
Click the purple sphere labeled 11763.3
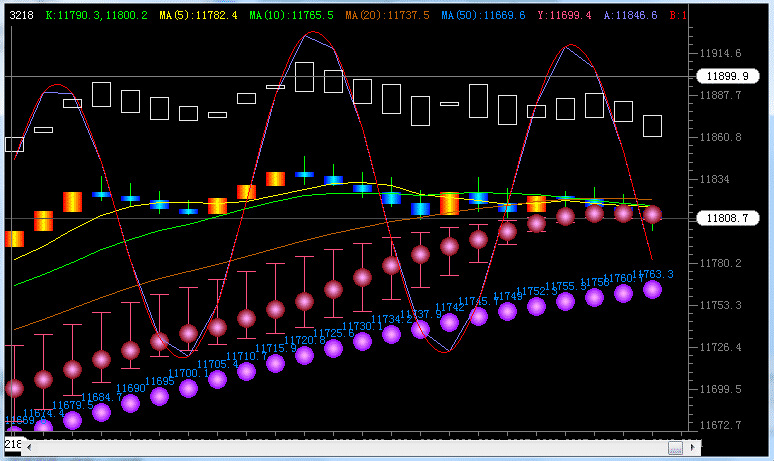653,289
